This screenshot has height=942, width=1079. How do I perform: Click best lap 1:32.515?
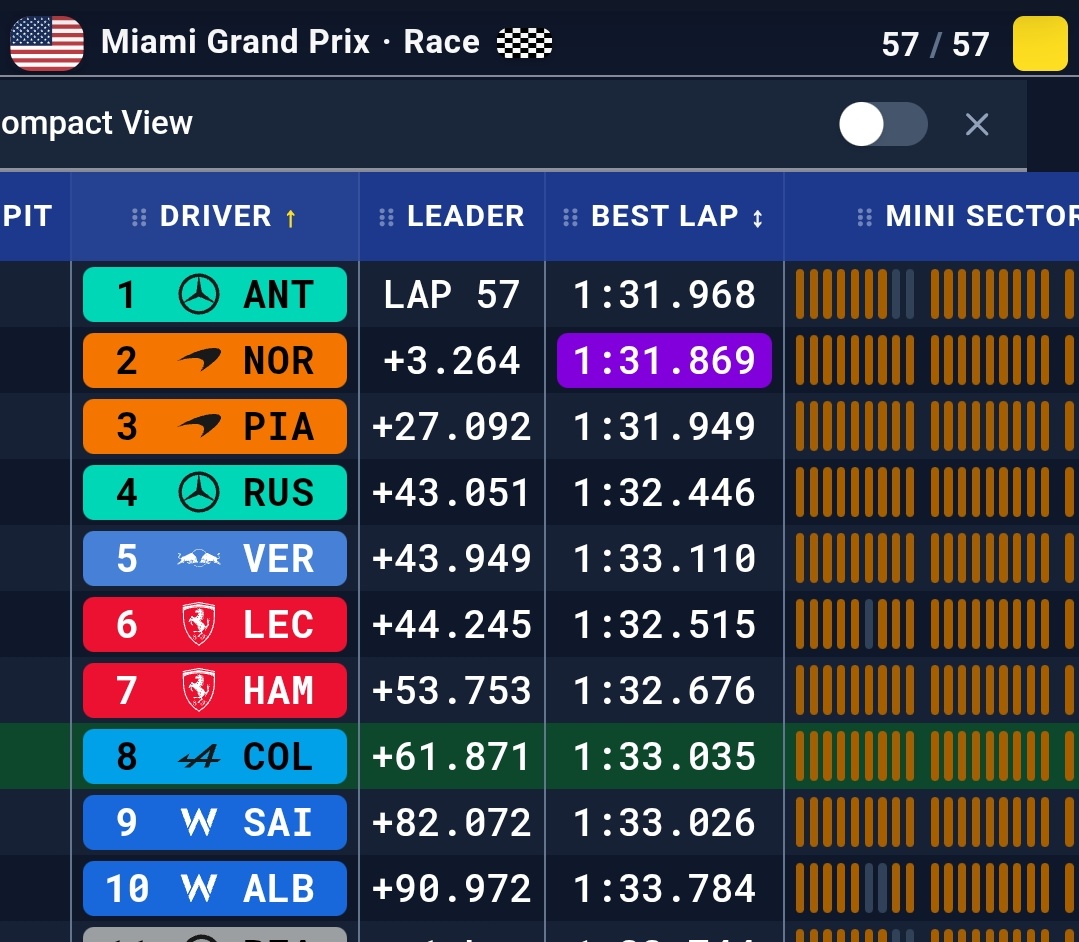664,625
